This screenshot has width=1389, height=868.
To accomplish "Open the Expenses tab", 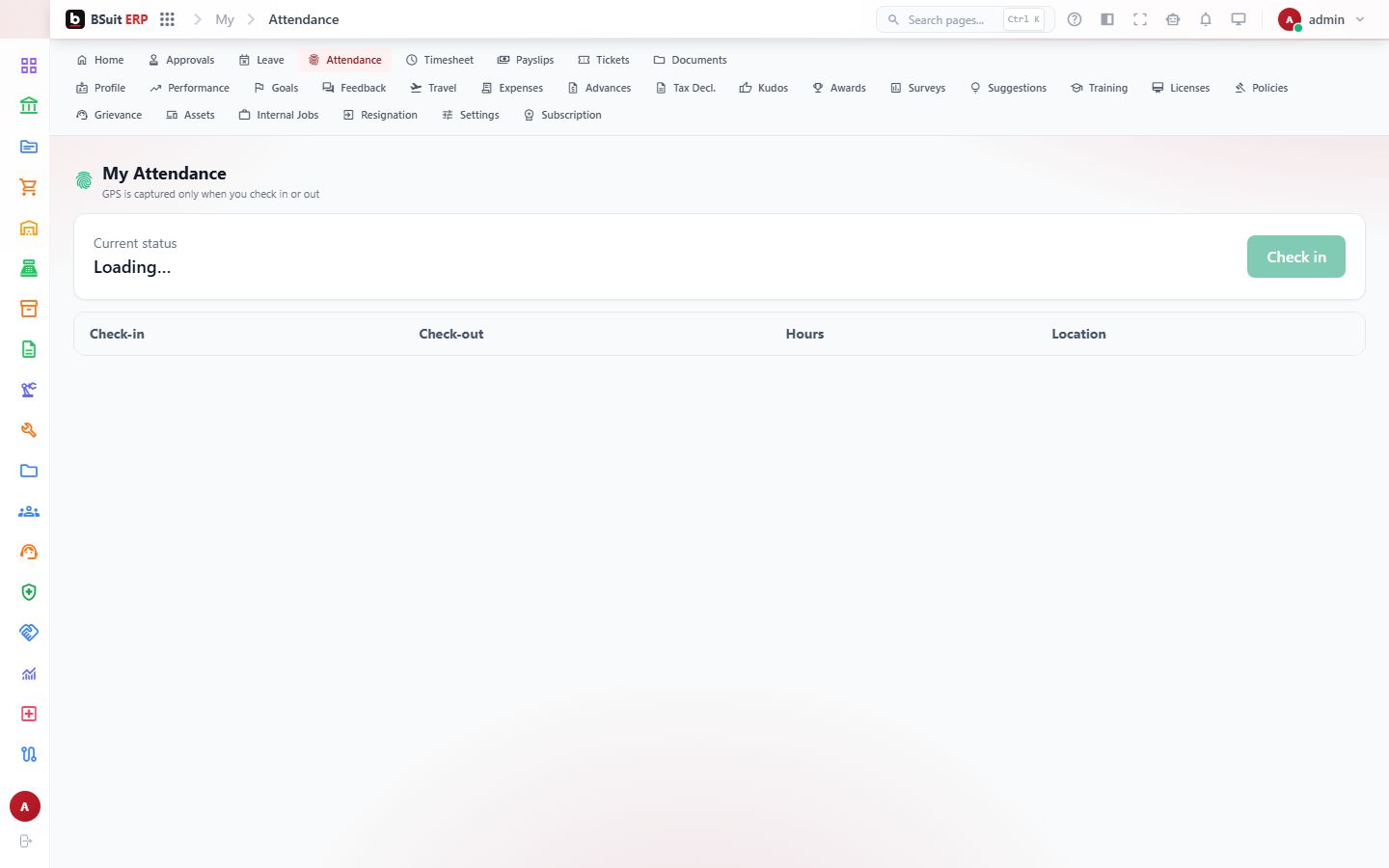I will coord(512,88).
